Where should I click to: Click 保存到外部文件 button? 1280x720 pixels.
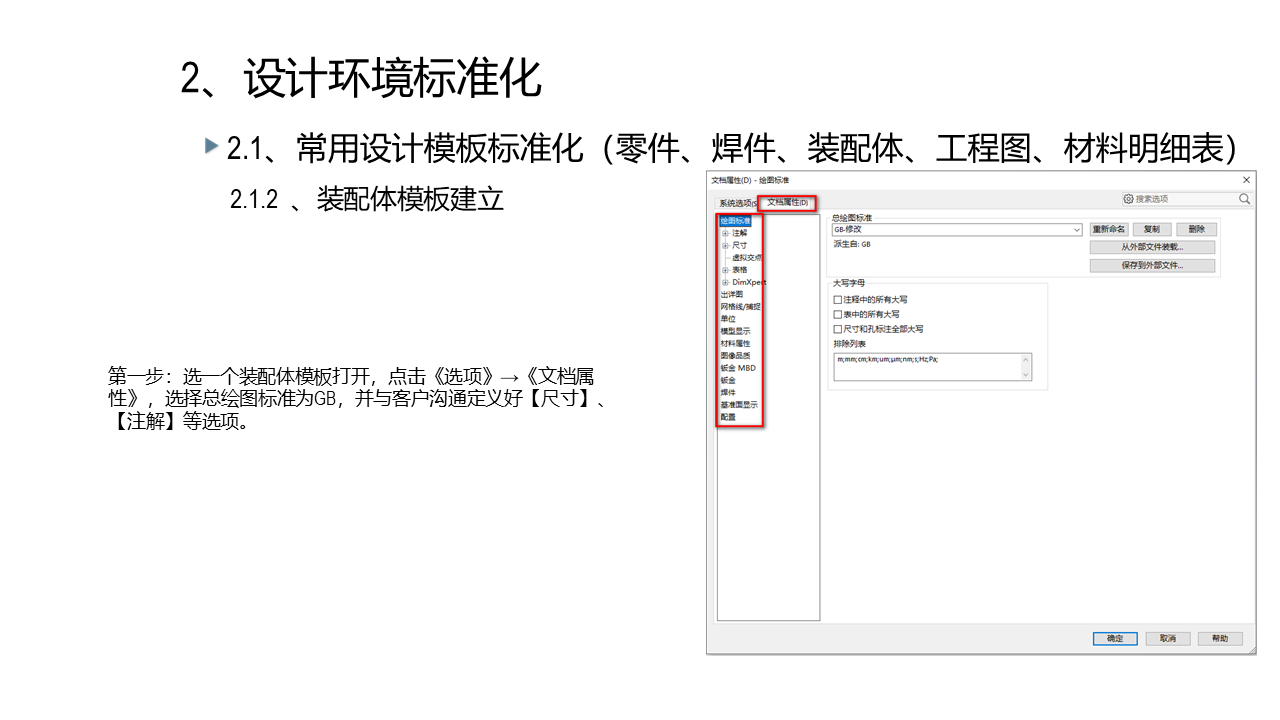pos(1152,266)
